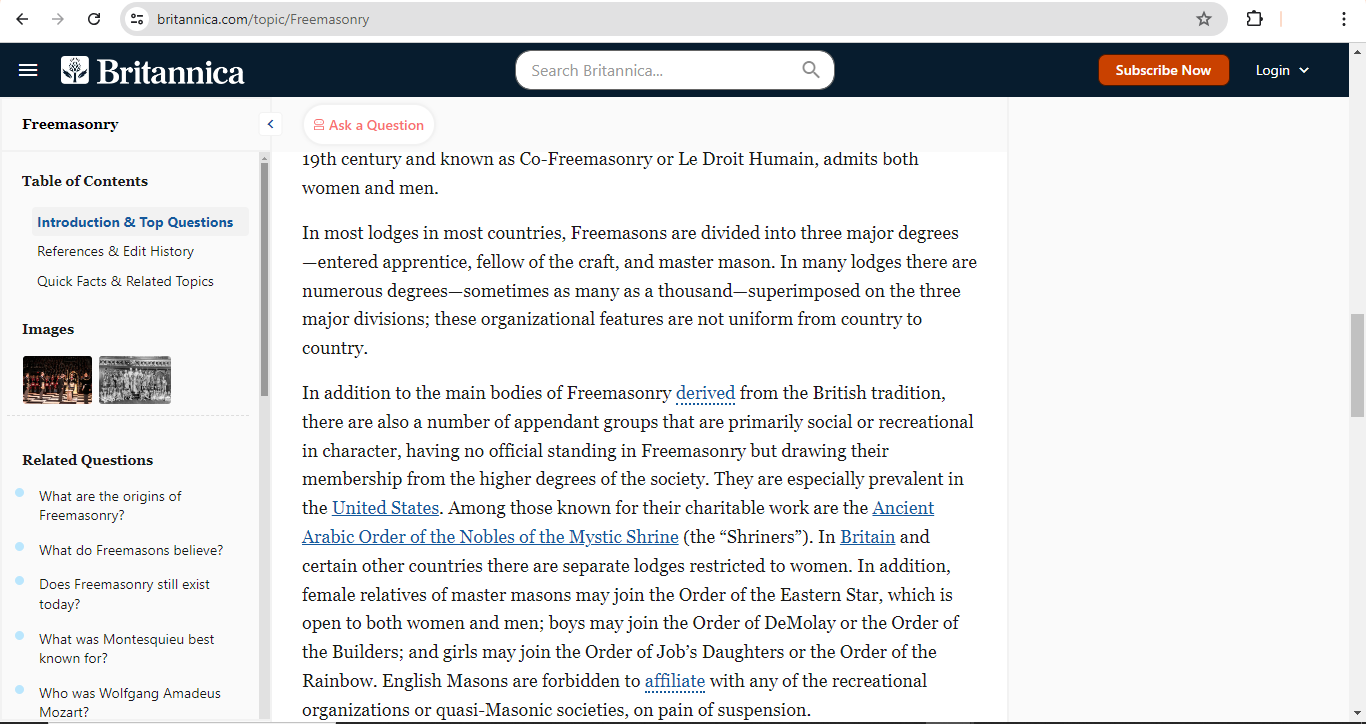The height and width of the screenshot is (724, 1366).
Task: Expand the Login dropdown
Action: [x=1282, y=70]
